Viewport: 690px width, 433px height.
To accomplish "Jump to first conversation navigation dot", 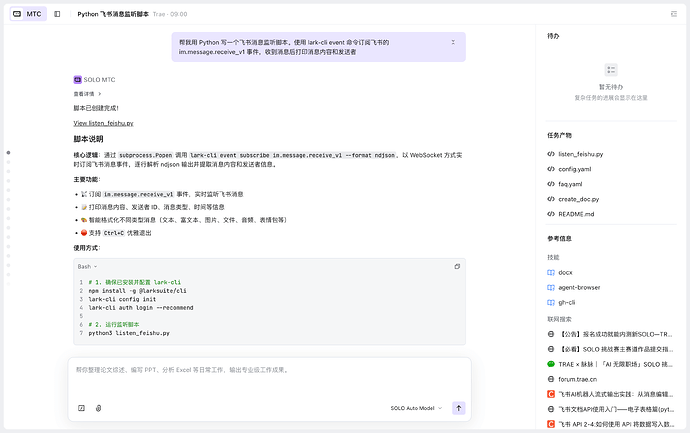I will 8,153.
